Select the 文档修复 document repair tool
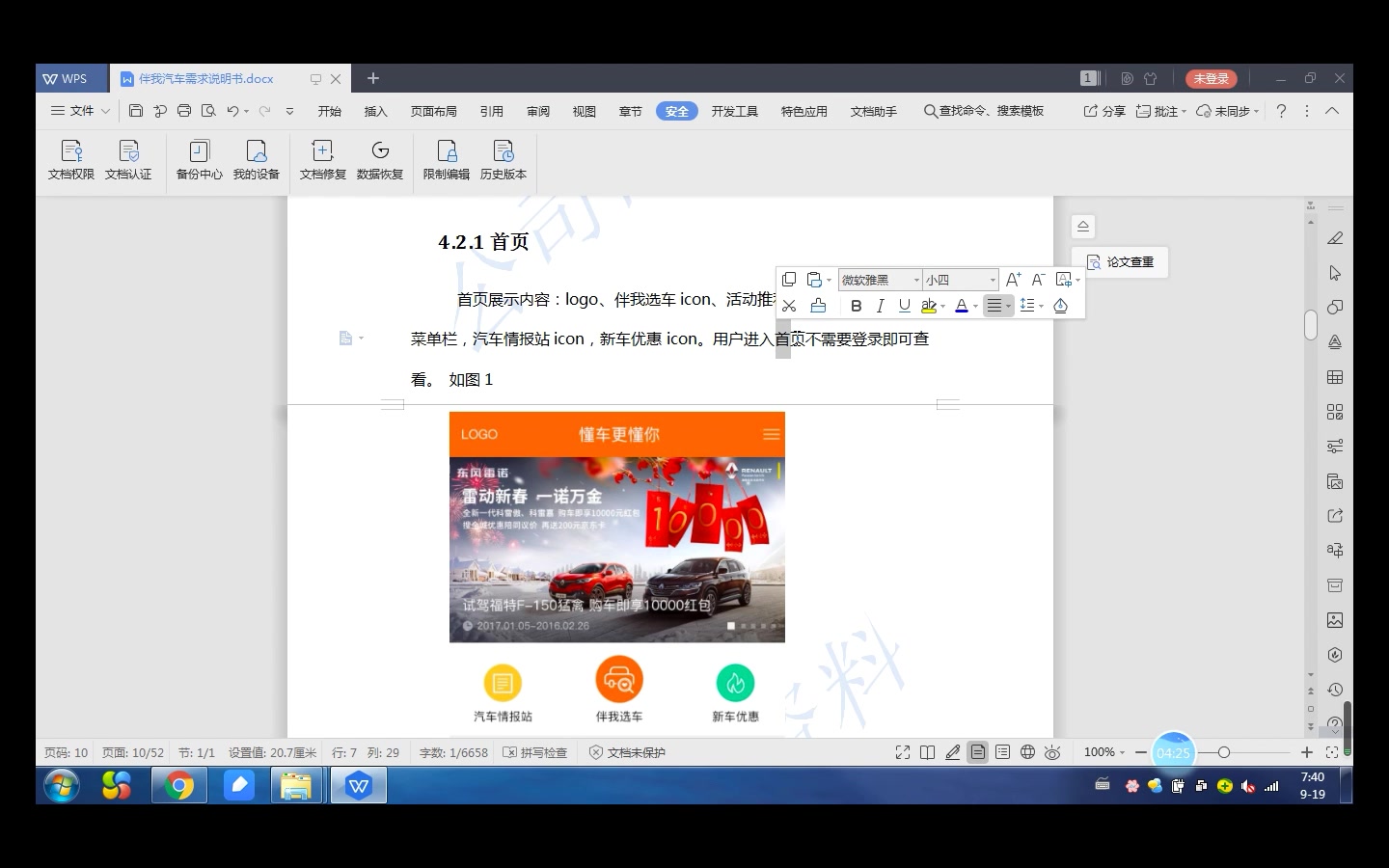The image size is (1389, 868). [x=322, y=161]
